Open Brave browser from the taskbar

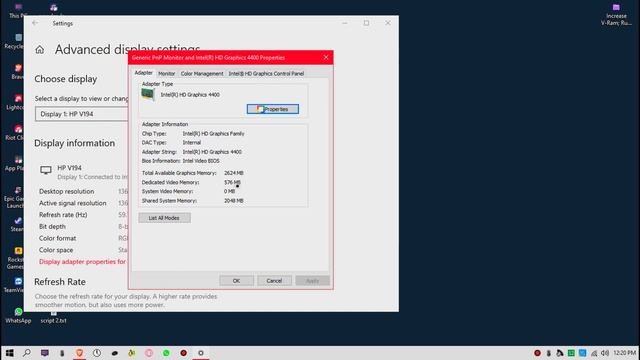(x=80, y=353)
